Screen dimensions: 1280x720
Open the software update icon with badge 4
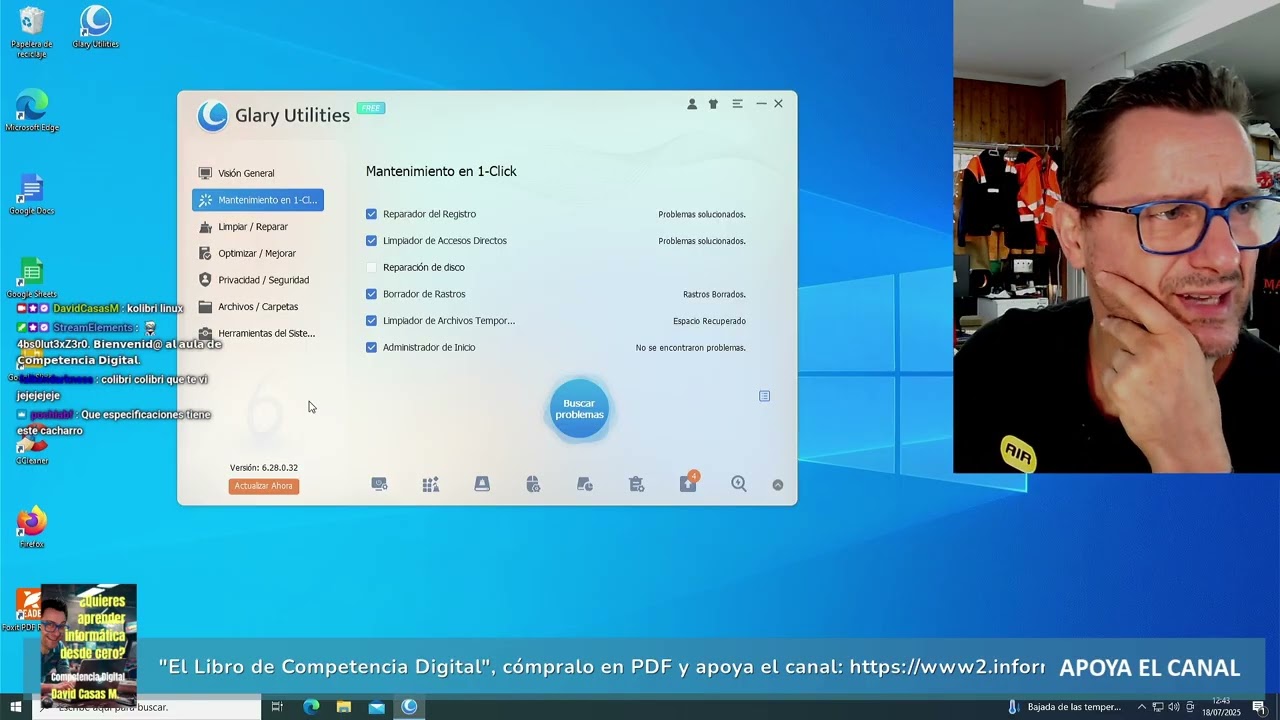click(689, 483)
